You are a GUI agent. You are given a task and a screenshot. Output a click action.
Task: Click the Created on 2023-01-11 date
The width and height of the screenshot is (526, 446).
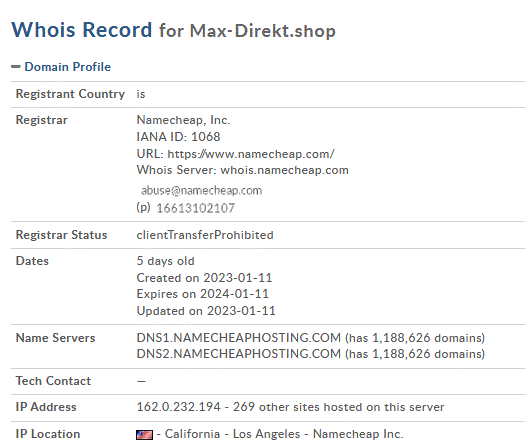point(204,278)
